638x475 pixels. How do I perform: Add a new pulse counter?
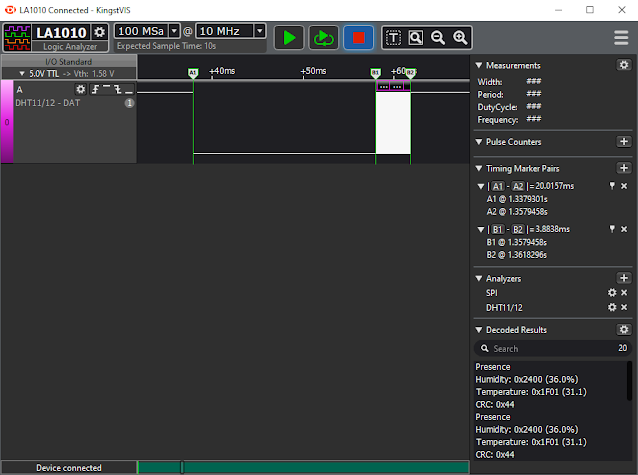coord(624,142)
